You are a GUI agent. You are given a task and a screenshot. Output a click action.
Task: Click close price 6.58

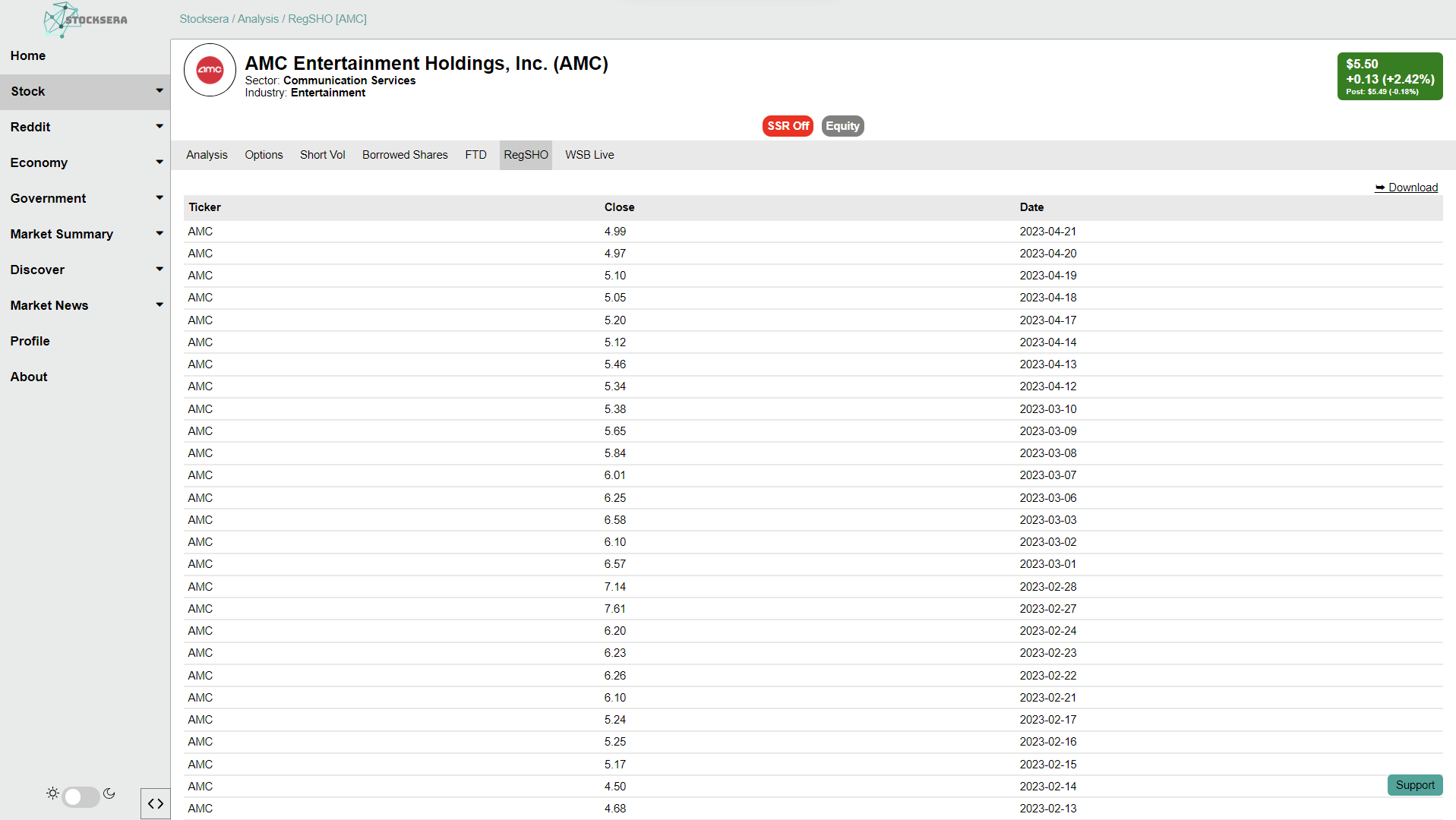click(615, 520)
